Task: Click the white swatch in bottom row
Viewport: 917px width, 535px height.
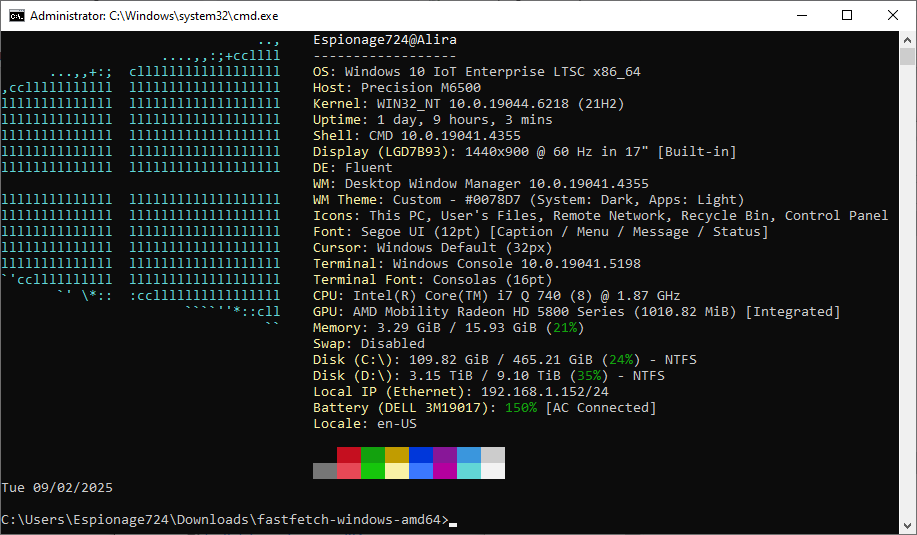Action: coord(493,471)
